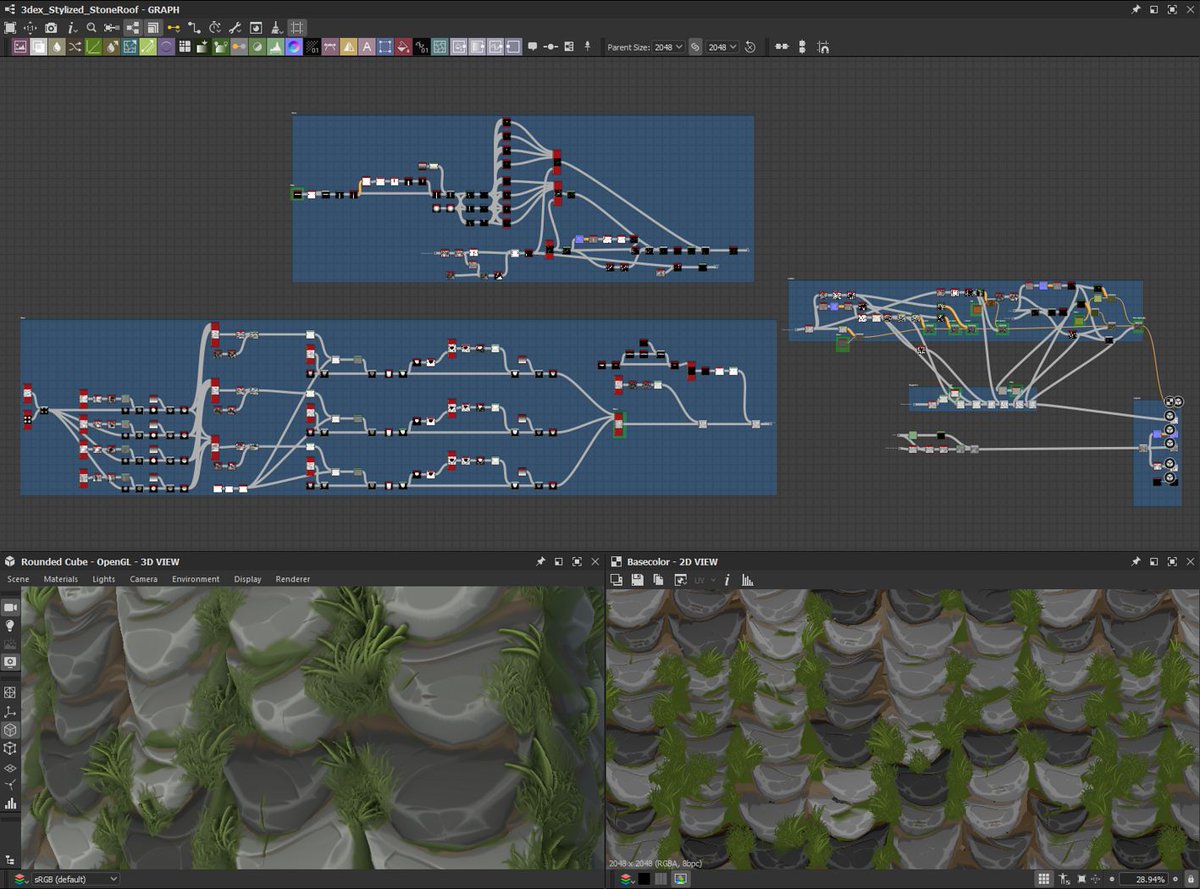
Task: Open the search tool in the graph toolbar
Action: pyautogui.click(x=91, y=27)
